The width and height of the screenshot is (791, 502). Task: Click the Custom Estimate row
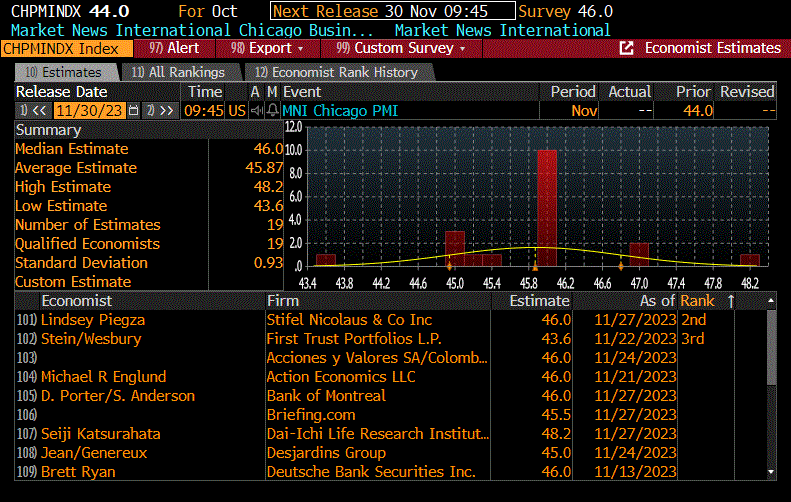point(148,282)
